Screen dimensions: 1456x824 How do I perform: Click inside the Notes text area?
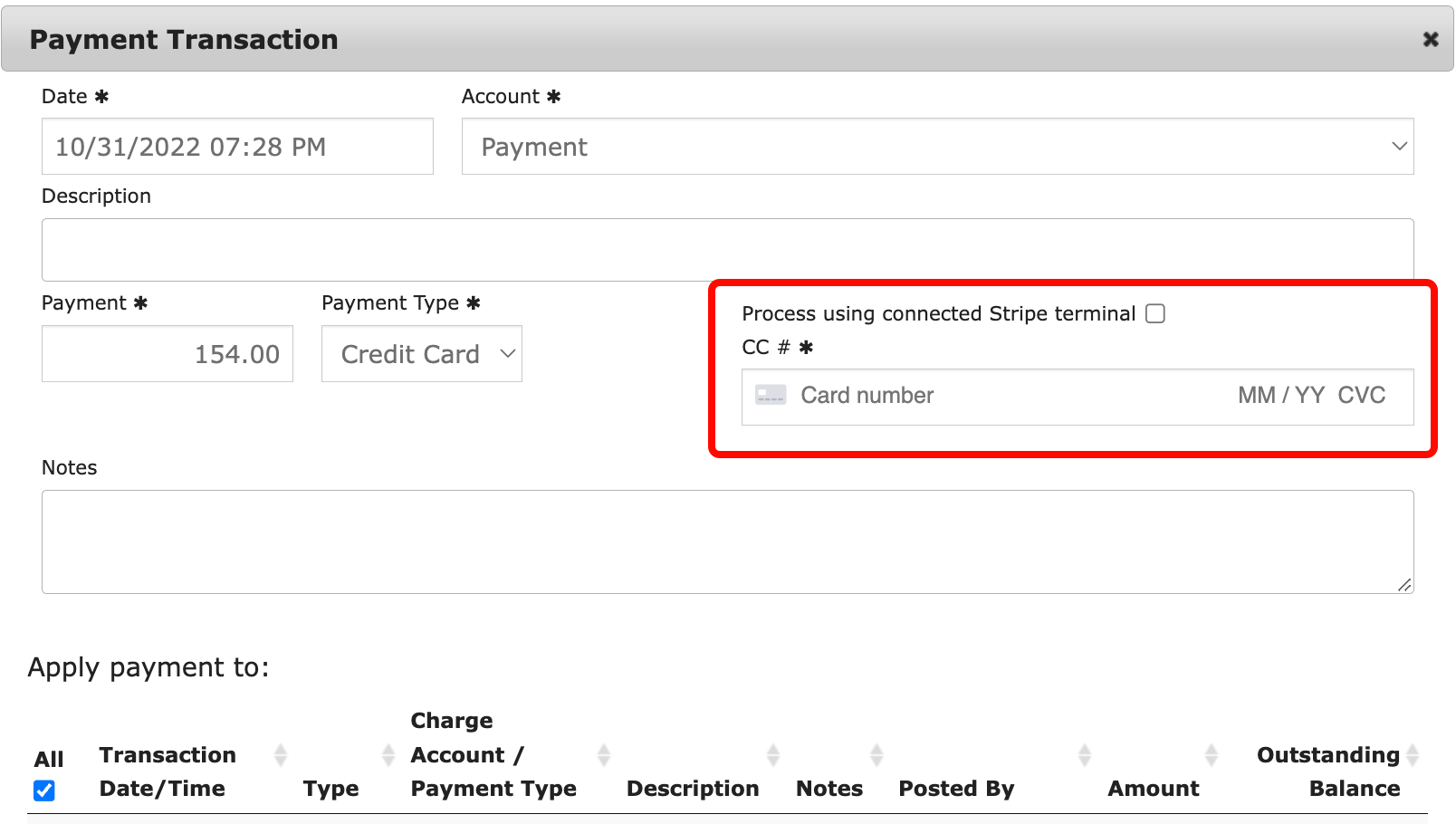coord(727,541)
